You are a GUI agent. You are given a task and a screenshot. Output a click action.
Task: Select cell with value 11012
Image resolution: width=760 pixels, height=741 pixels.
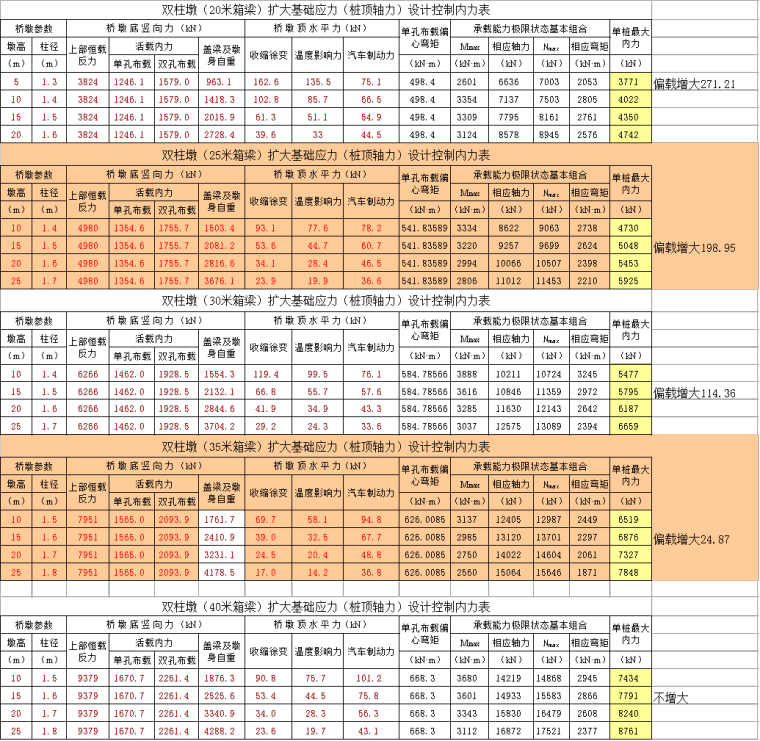[x=507, y=282]
